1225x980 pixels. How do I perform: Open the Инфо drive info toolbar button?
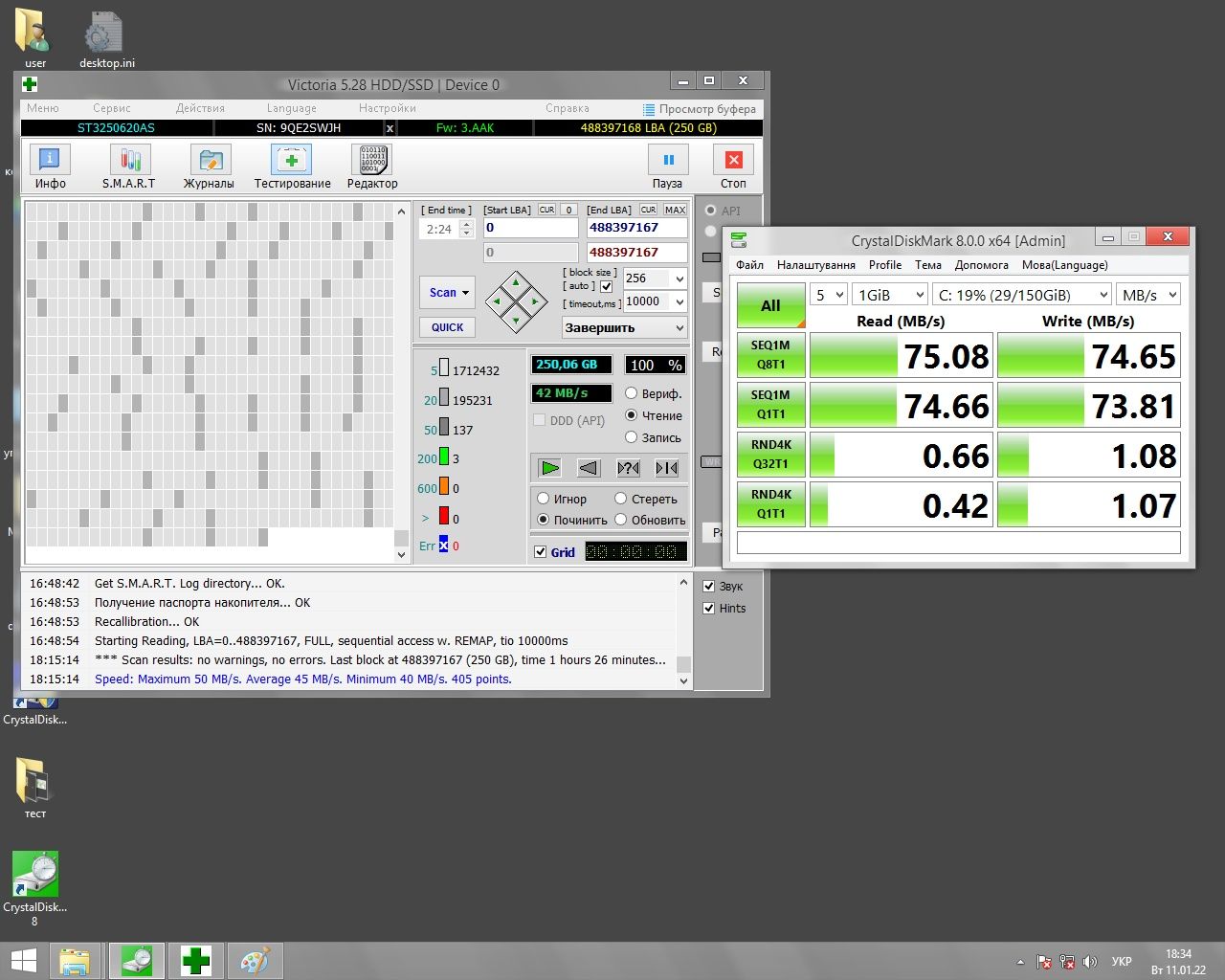(50, 167)
